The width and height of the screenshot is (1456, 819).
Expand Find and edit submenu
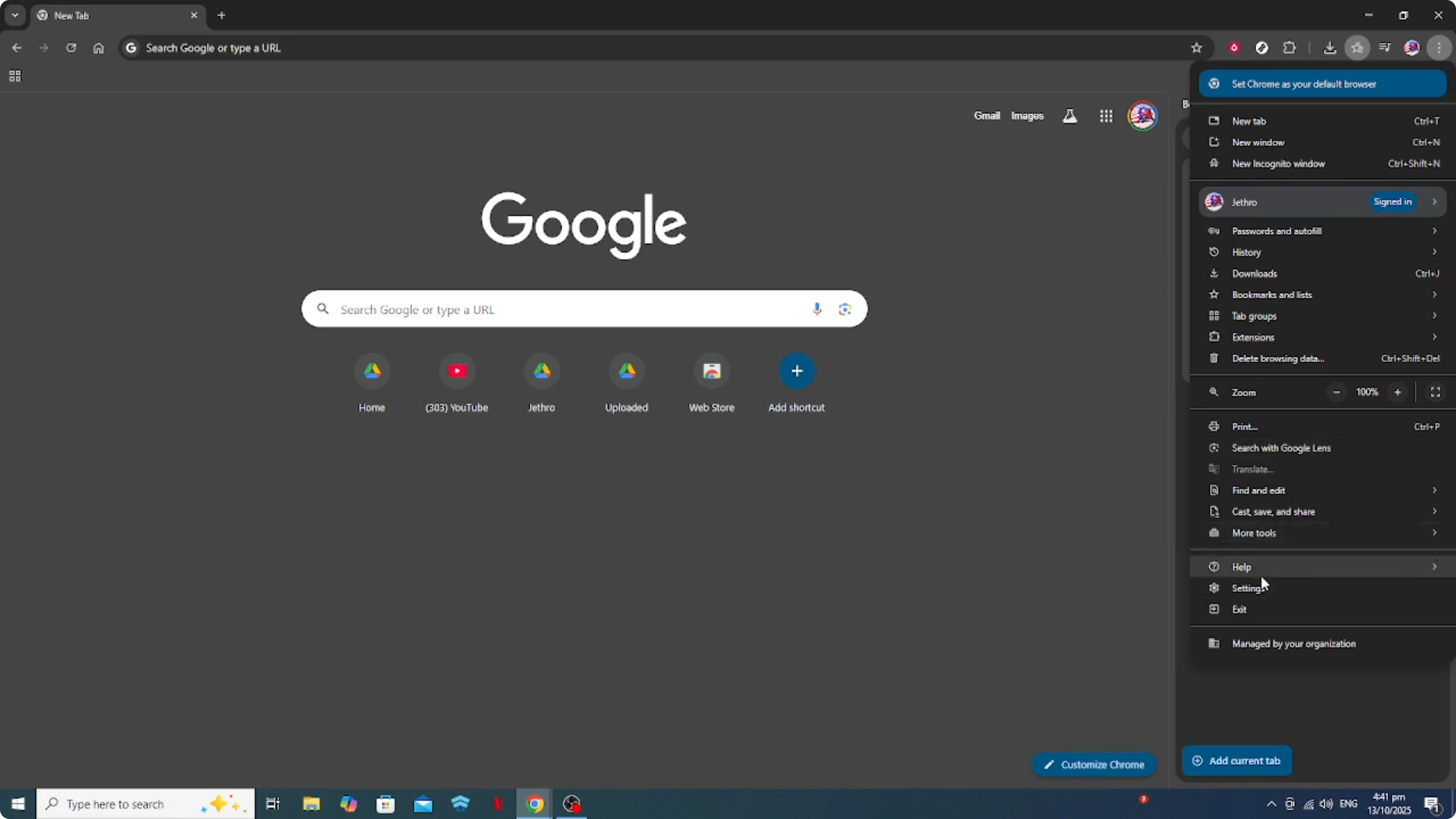coord(1322,491)
